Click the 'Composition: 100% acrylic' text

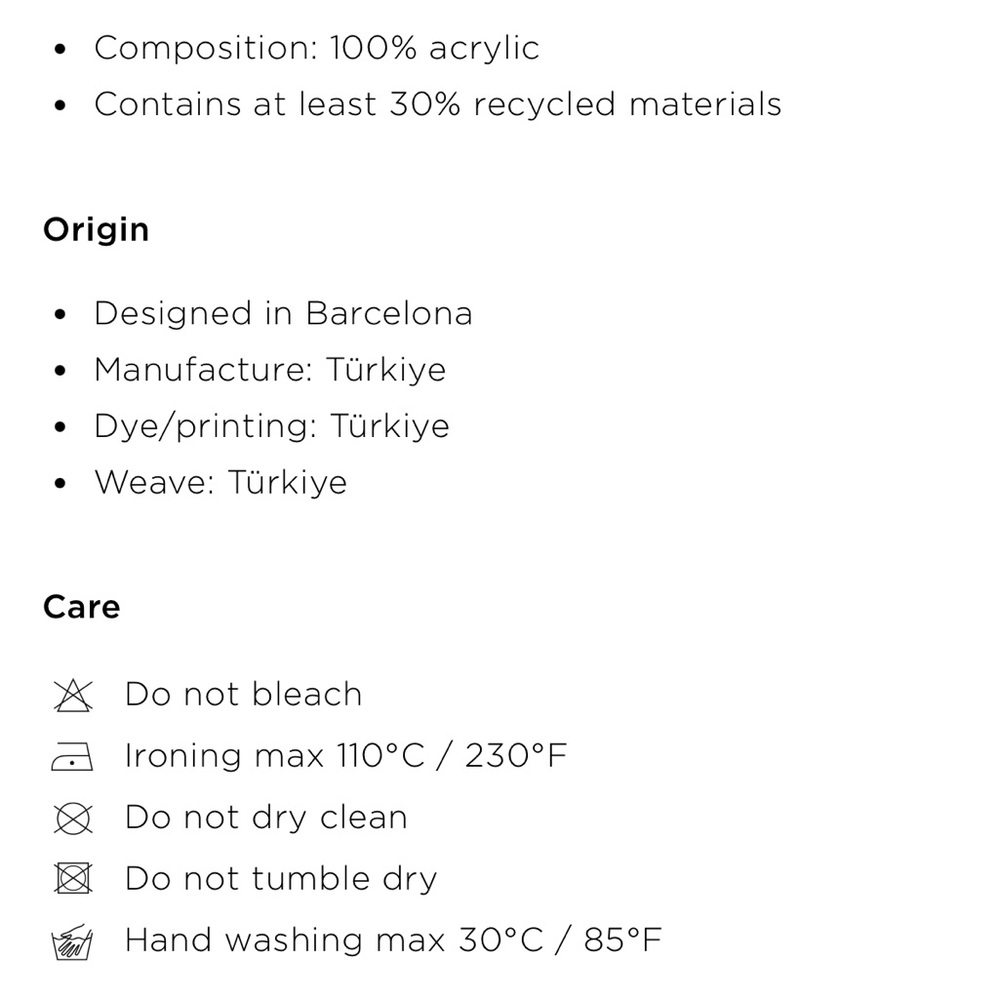pos(316,48)
